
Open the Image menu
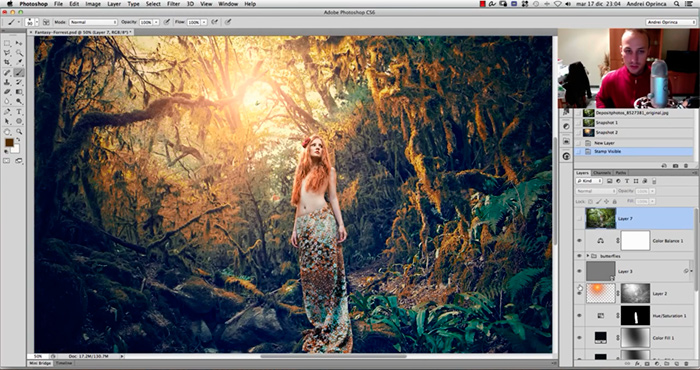click(x=93, y=4)
